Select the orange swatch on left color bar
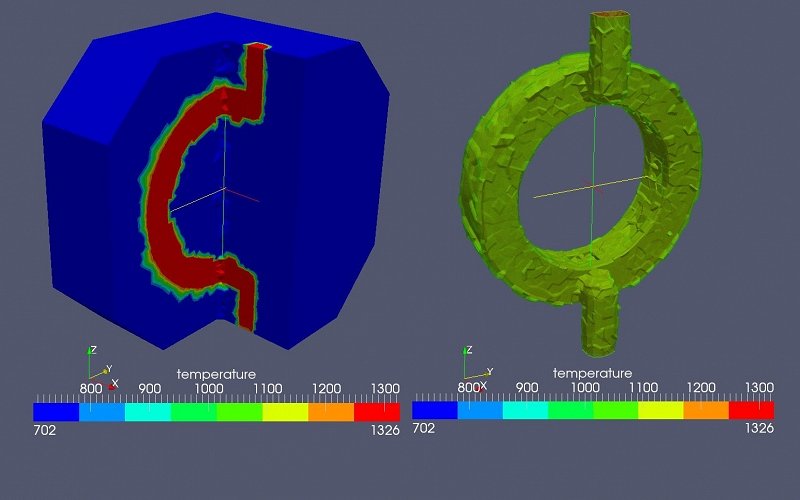This screenshot has width=800, height=500. pyautogui.click(x=331, y=411)
